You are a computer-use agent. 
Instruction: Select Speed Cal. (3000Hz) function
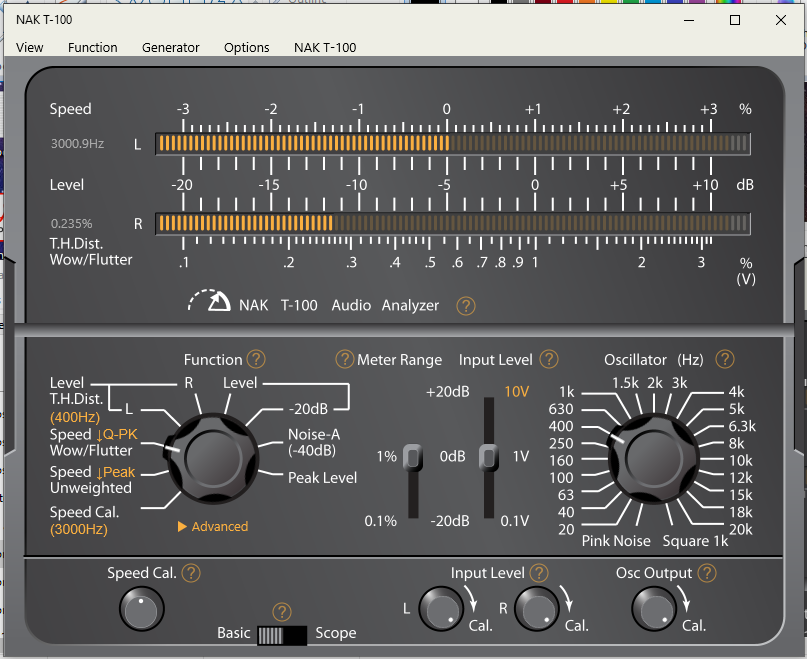pyautogui.click(x=84, y=521)
